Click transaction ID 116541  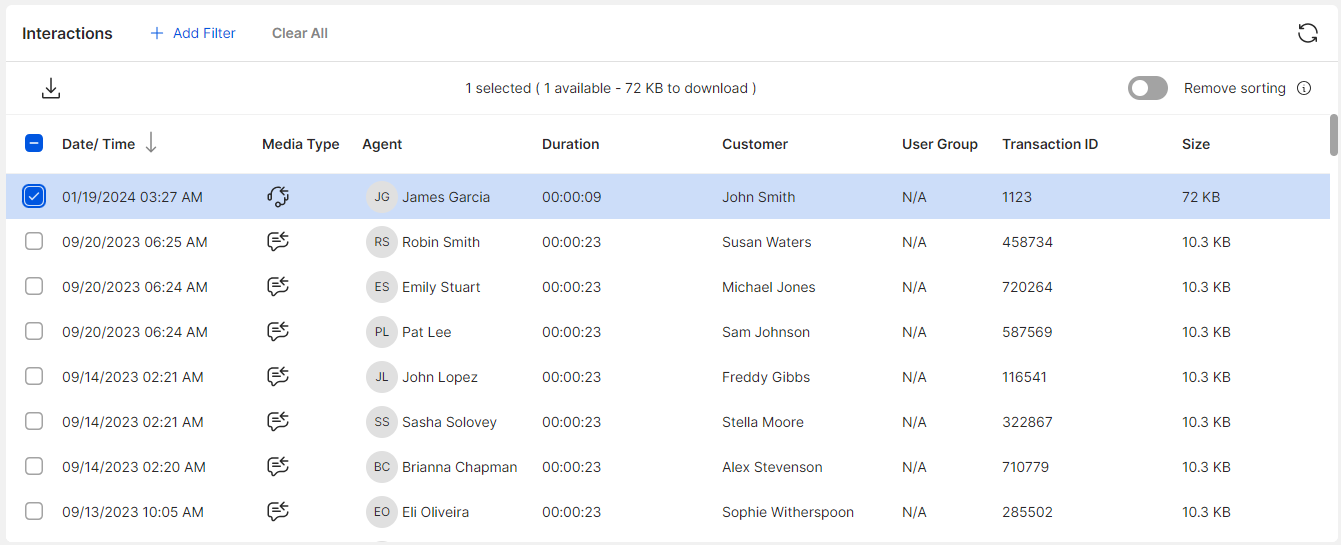point(1025,377)
